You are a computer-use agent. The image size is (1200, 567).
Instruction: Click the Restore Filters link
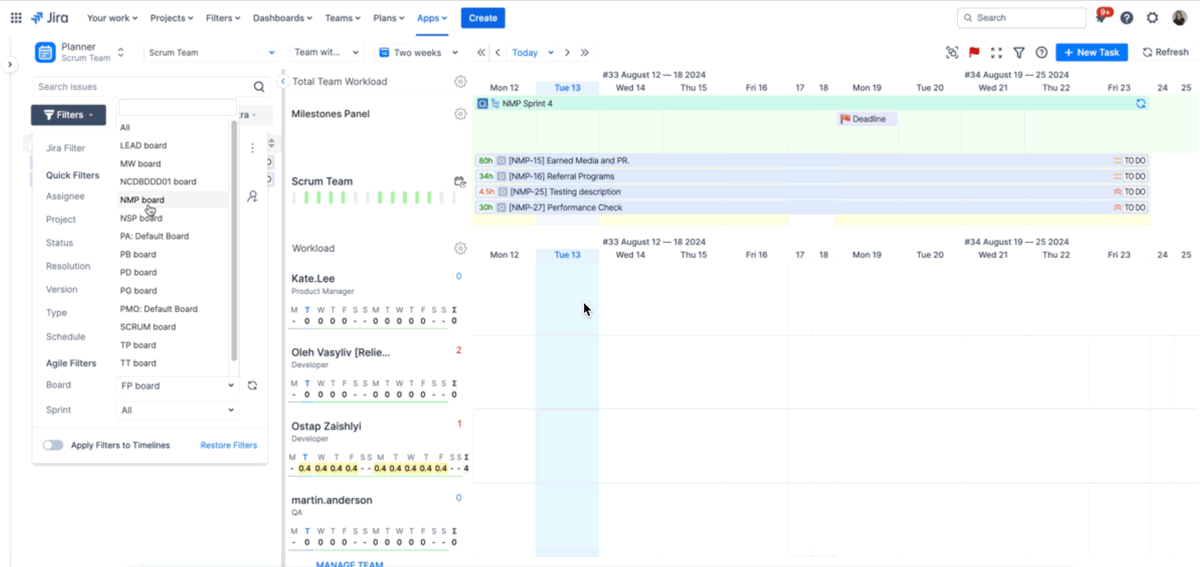click(228, 445)
